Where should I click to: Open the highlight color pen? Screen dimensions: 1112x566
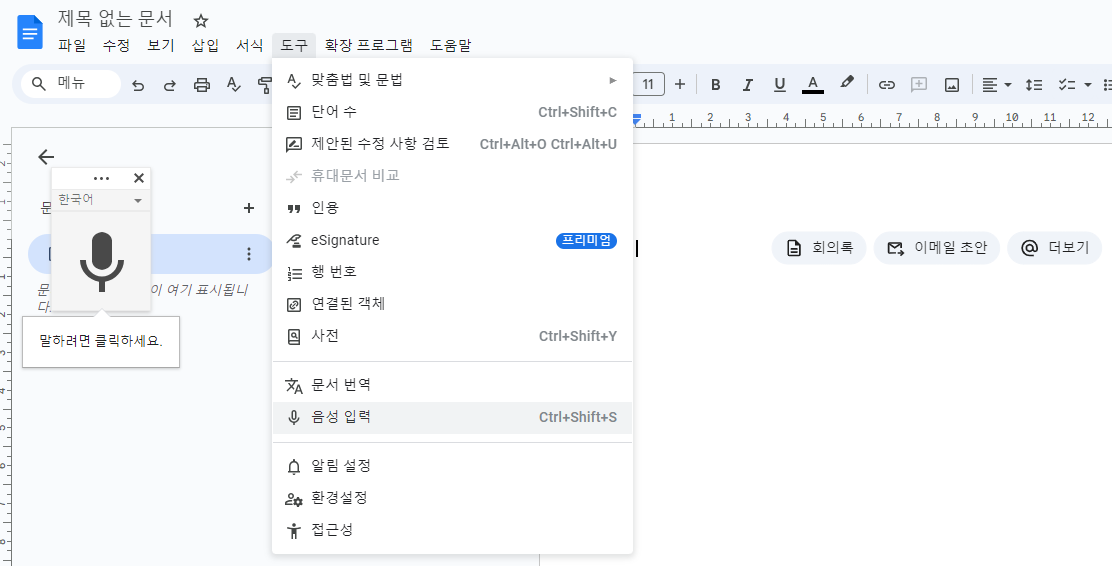[x=846, y=84]
